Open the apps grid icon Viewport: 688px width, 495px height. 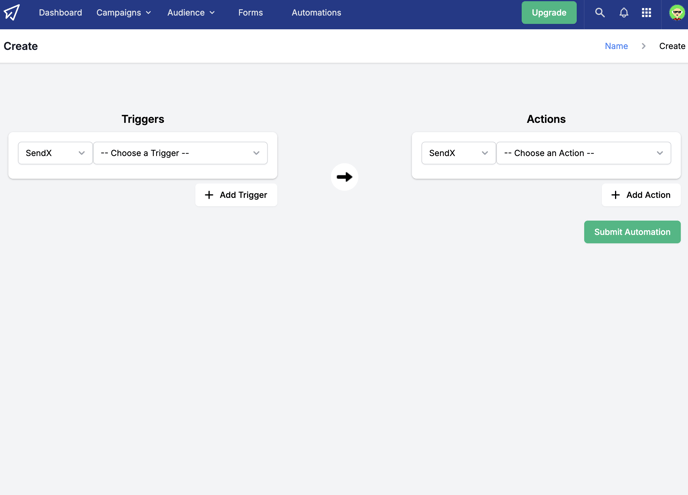tap(646, 13)
